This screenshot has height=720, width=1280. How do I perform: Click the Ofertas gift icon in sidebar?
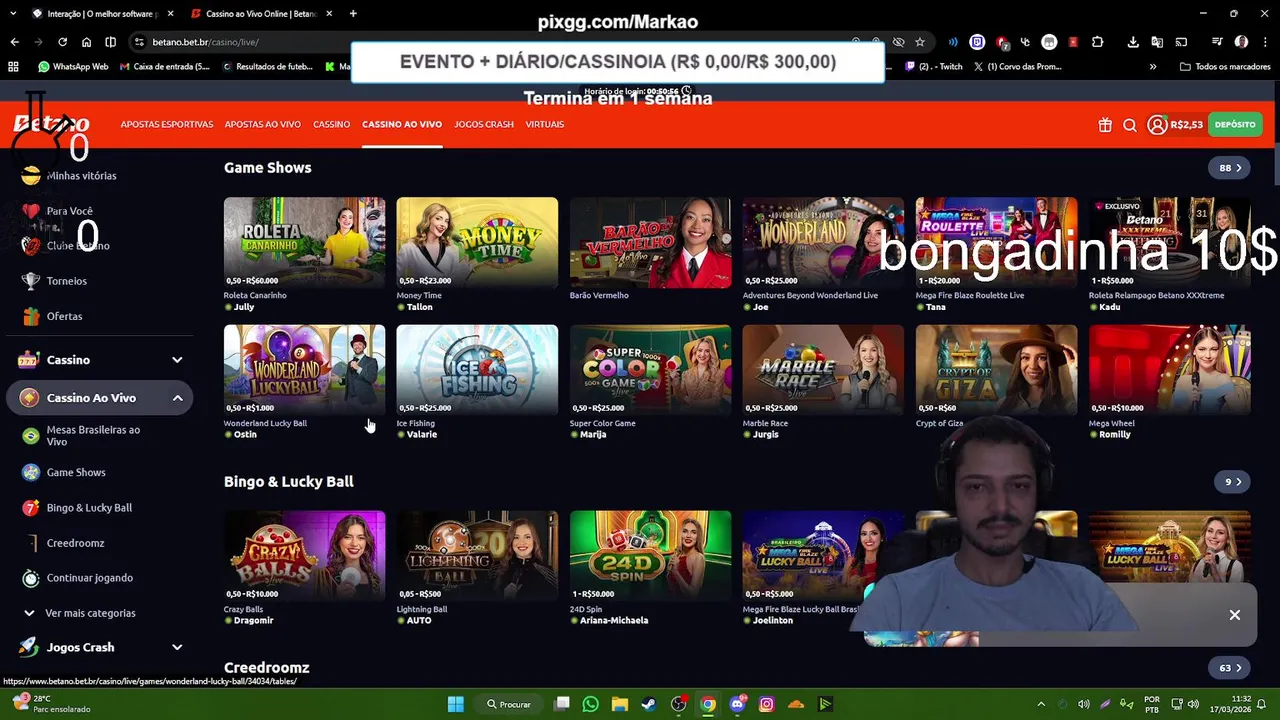click(x=31, y=316)
